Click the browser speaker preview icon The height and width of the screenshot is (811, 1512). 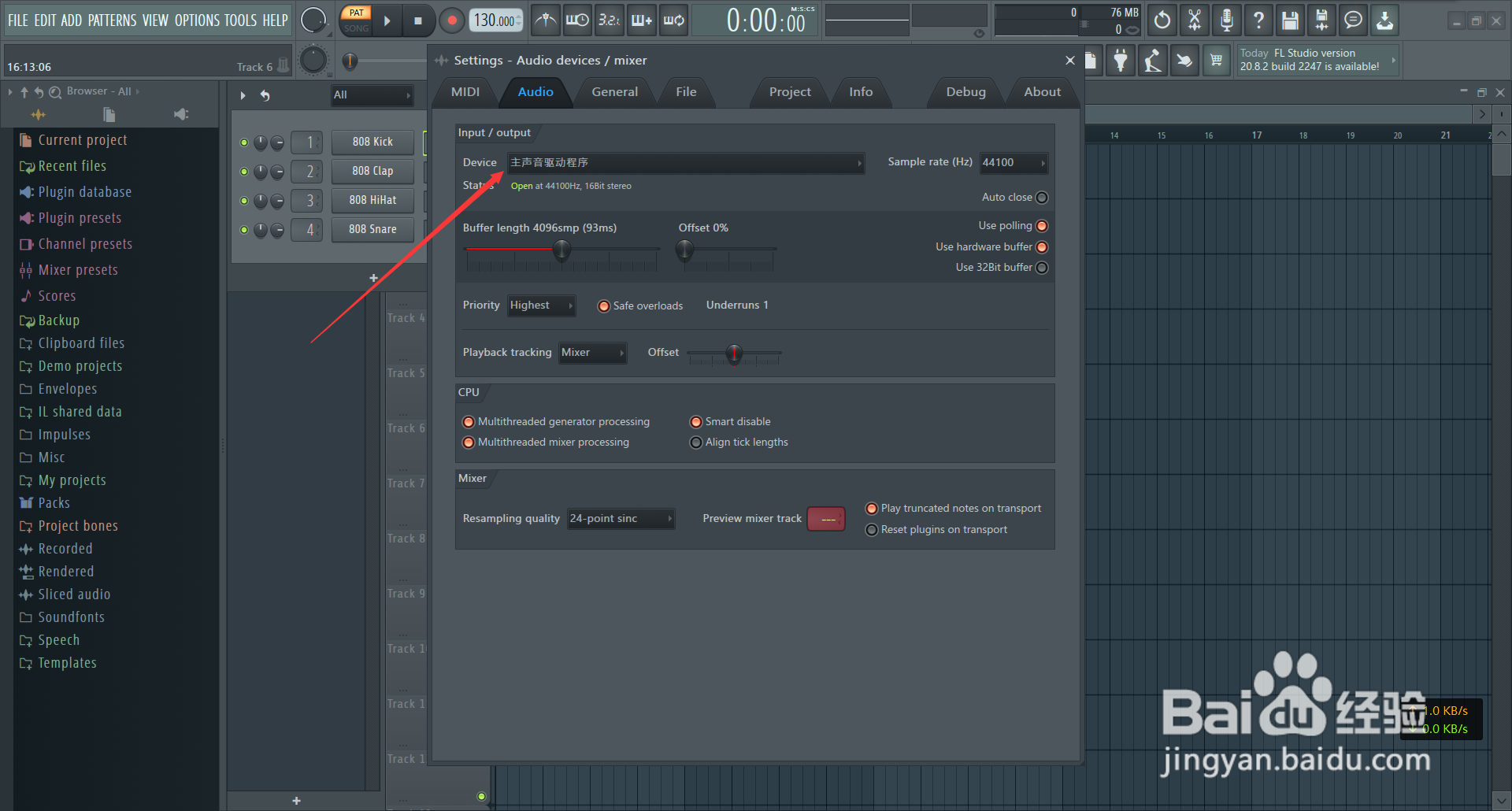click(181, 115)
